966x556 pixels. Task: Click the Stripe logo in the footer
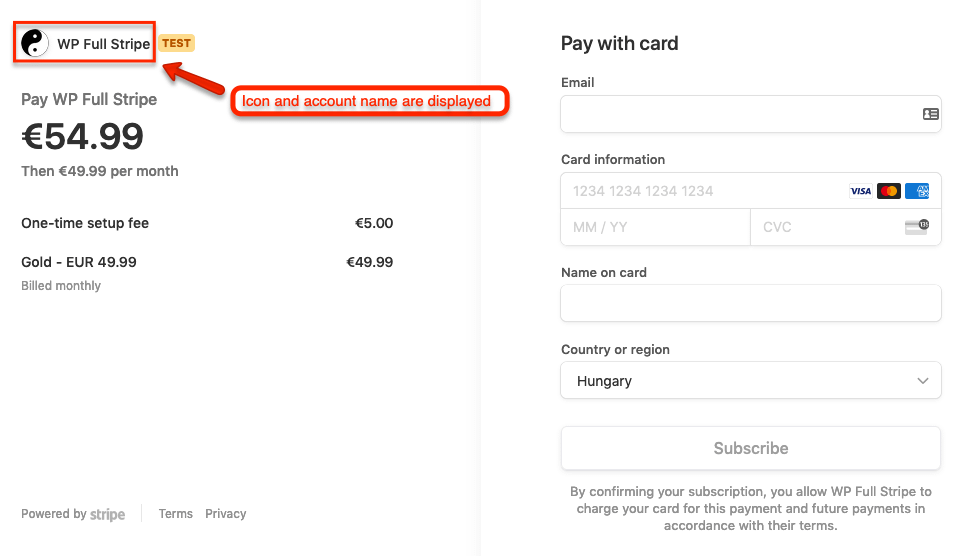pyautogui.click(x=108, y=514)
